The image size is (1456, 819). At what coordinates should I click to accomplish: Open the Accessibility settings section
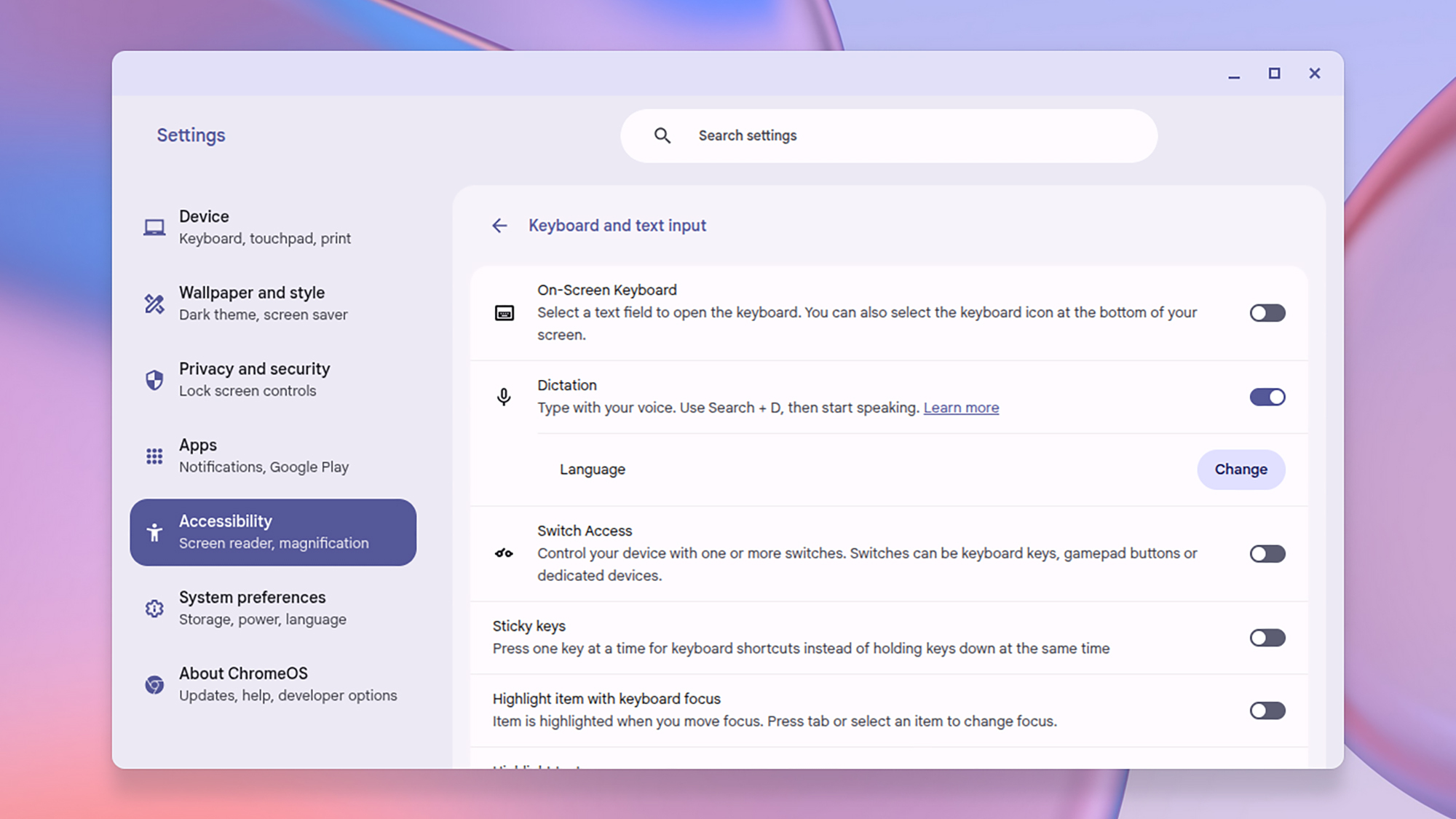click(273, 532)
